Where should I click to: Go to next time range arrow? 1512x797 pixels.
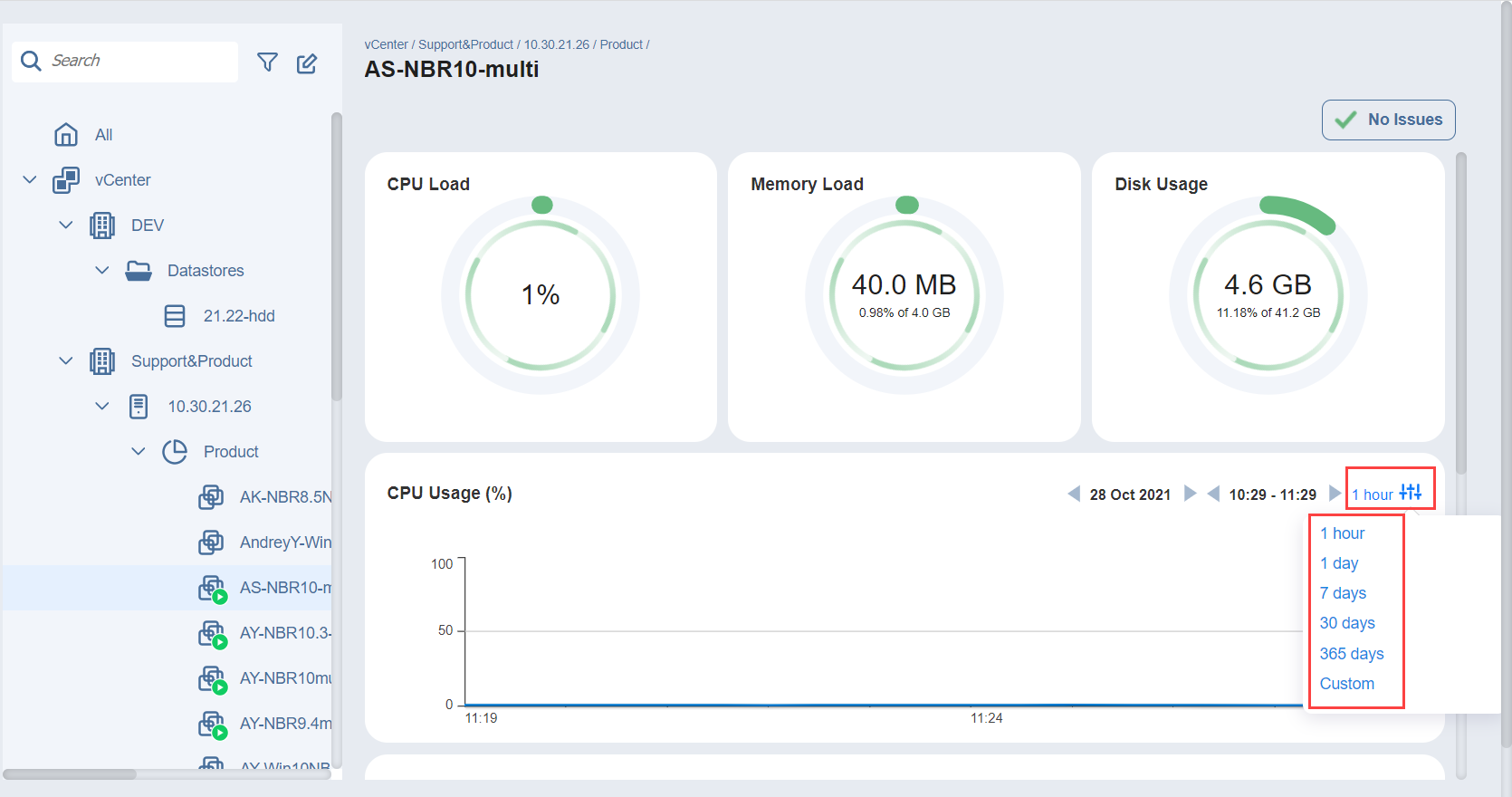pos(1335,494)
